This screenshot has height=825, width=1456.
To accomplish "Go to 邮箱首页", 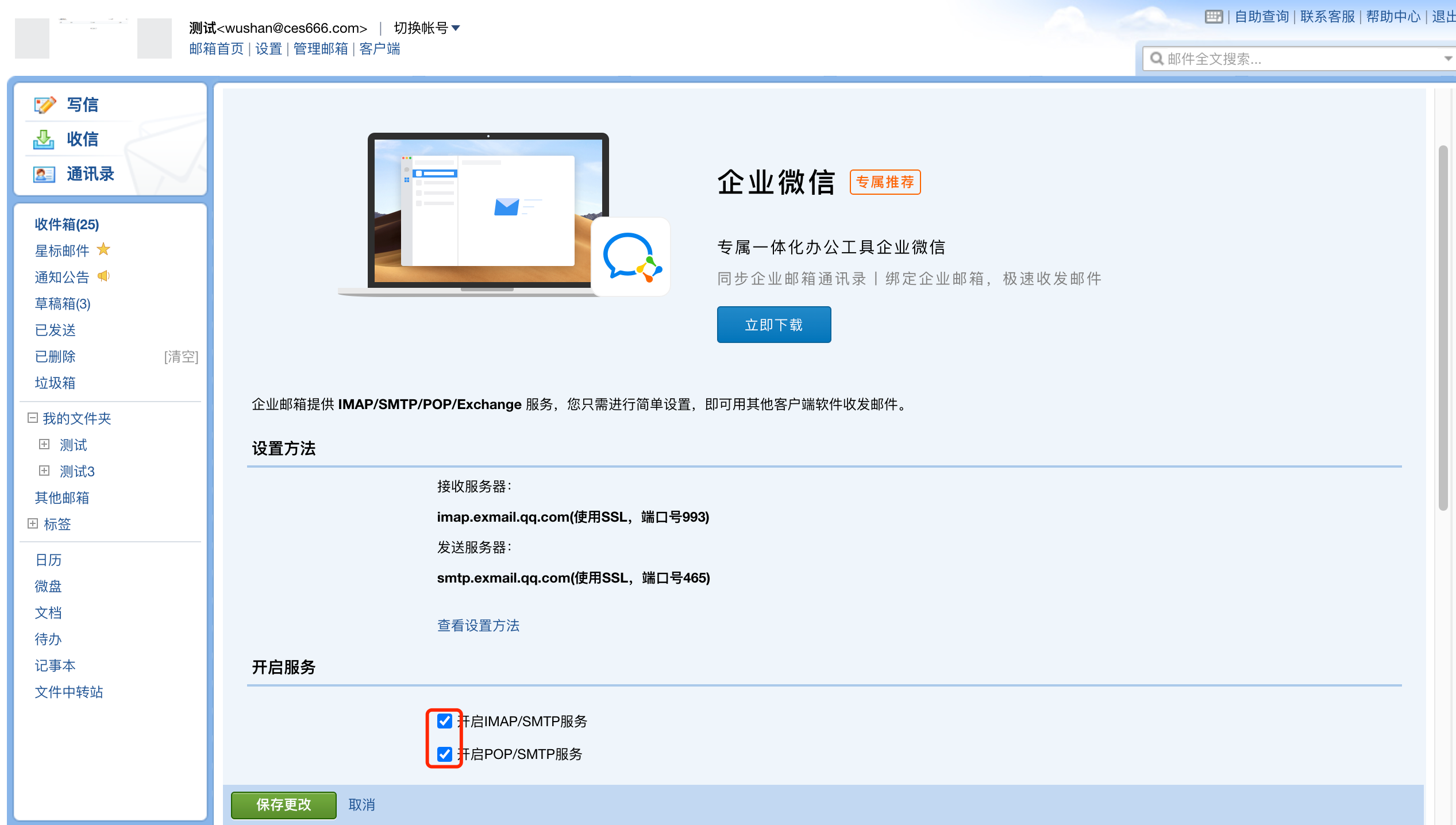I will pos(217,49).
